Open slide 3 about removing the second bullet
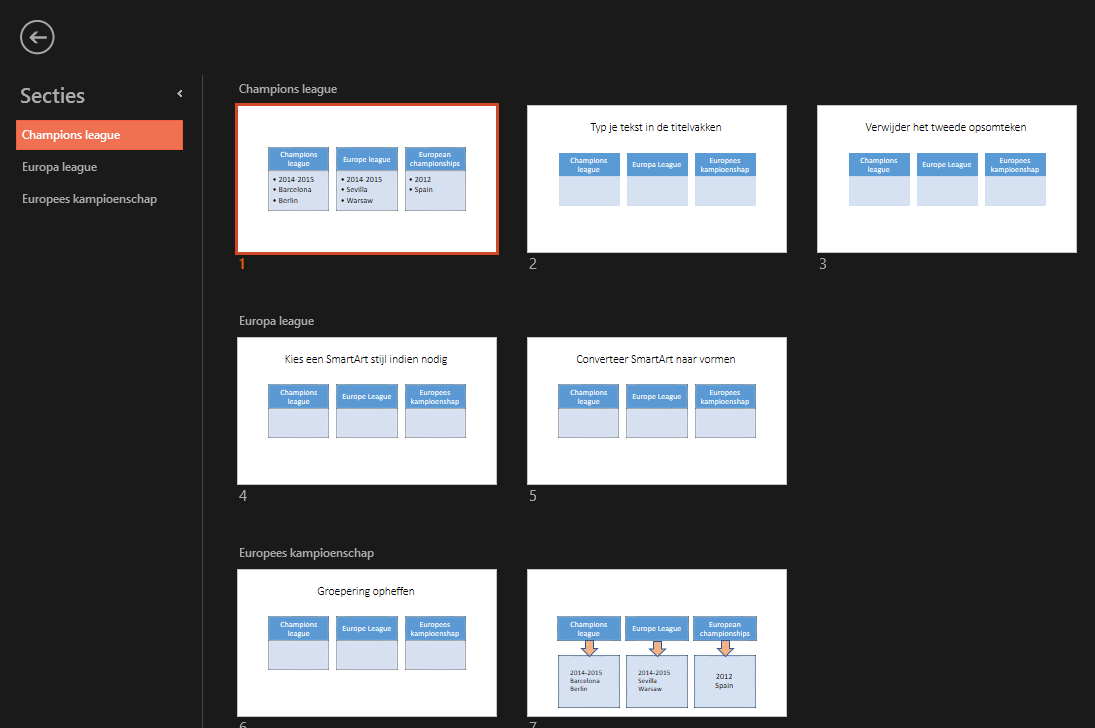1095x728 pixels. point(946,178)
